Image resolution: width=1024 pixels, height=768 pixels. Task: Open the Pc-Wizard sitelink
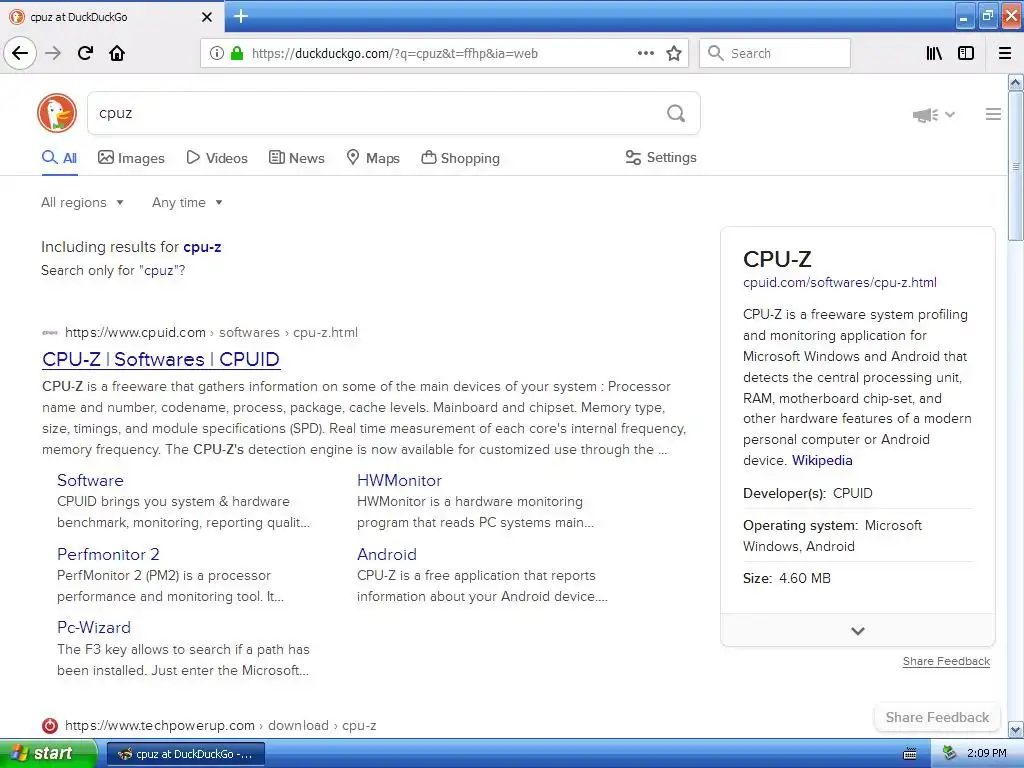(x=94, y=628)
